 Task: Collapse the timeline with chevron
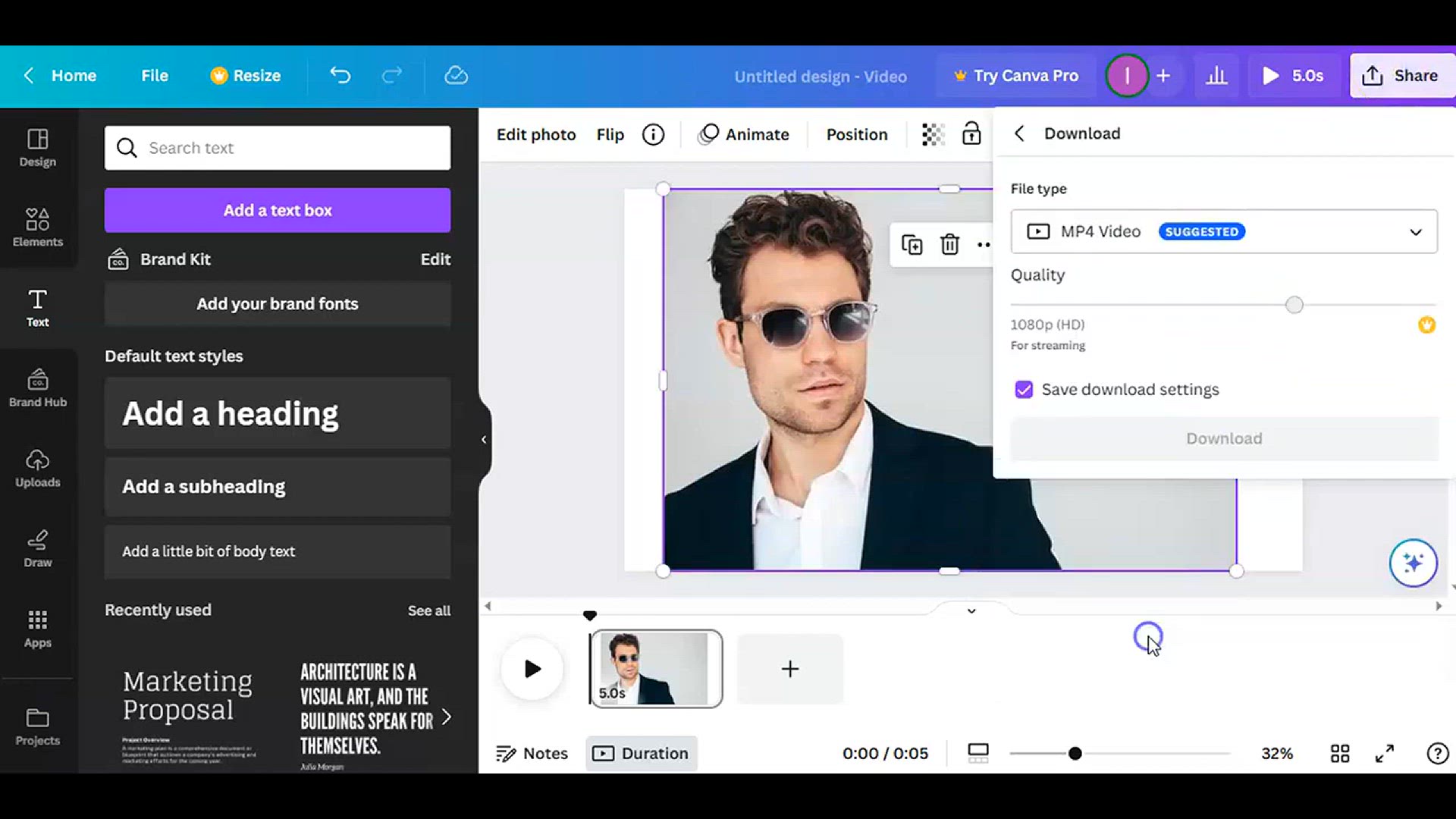(971, 610)
